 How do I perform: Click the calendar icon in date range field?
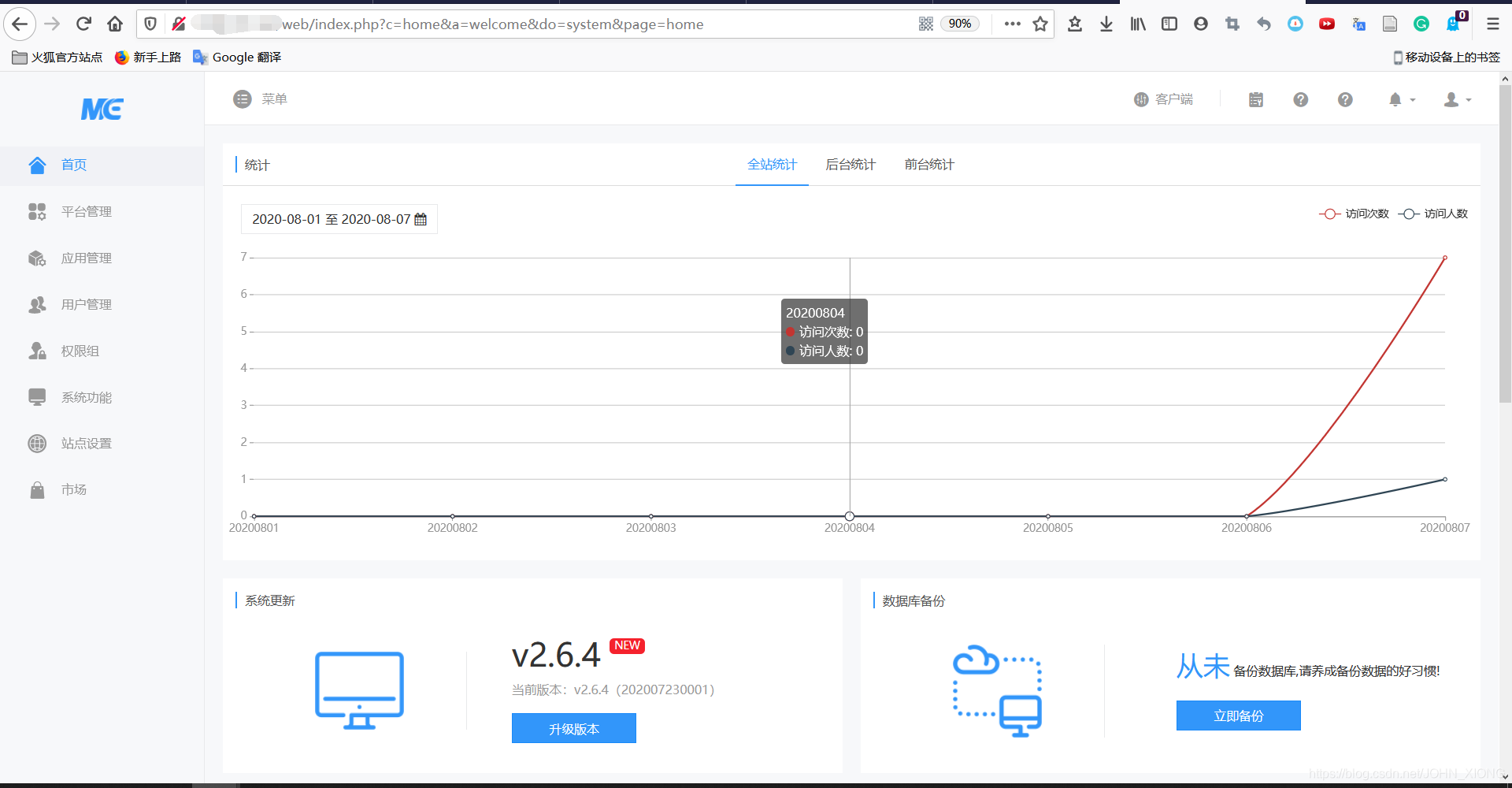421,219
